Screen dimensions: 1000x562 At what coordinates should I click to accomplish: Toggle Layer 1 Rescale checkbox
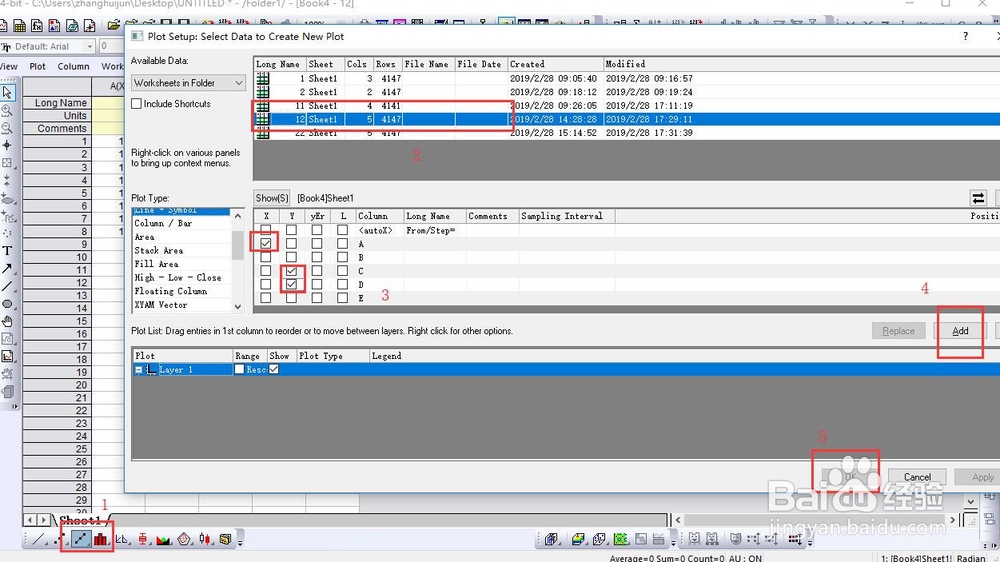[x=239, y=369]
